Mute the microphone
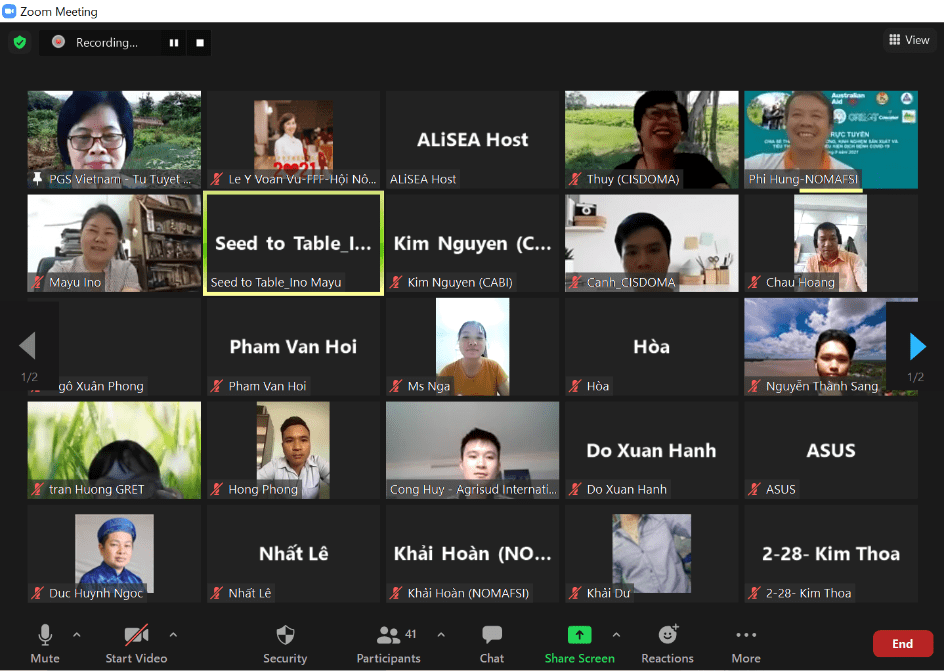 pyautogui.click(x=45, y=642)
